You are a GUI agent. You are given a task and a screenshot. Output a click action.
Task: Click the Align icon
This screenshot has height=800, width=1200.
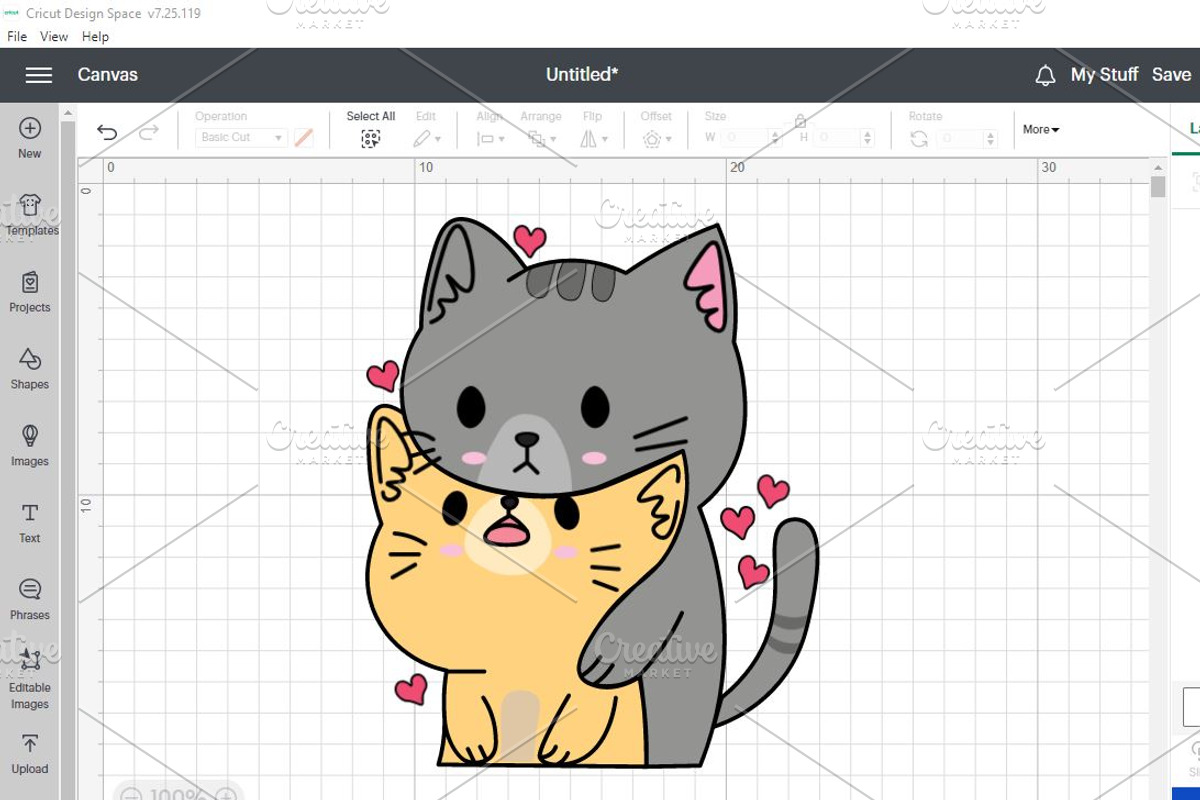[486, 139]
